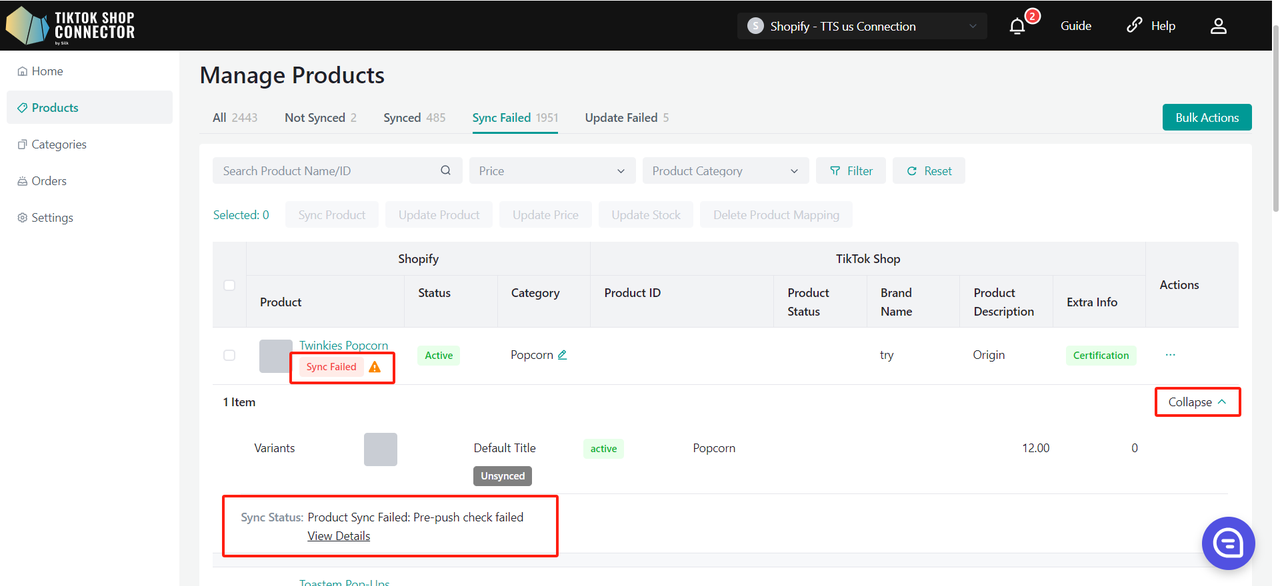
Task: Toggle the select-all checkbox in table header
Action: (229, 285)
